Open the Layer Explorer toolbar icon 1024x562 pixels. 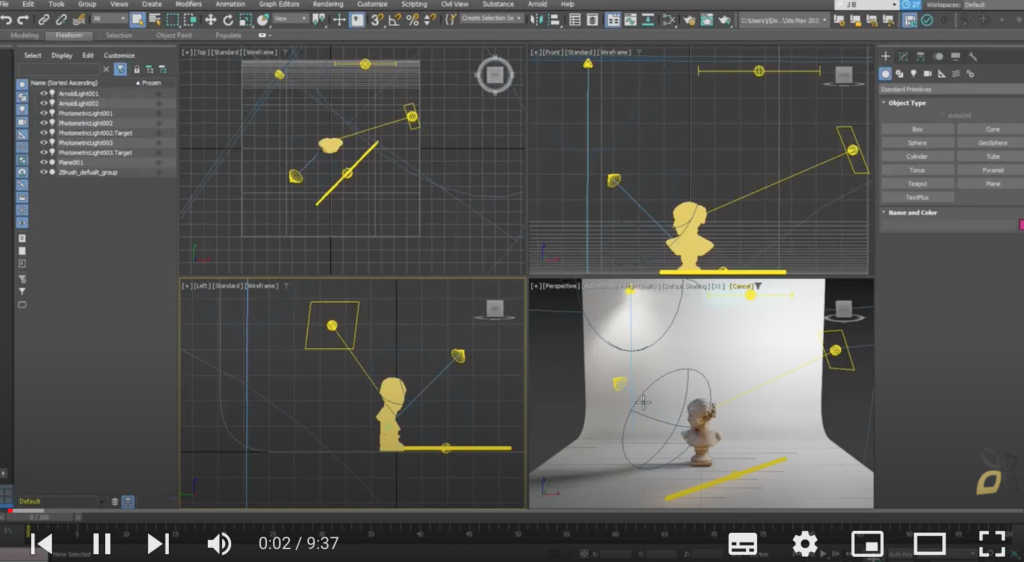[592, 20]
